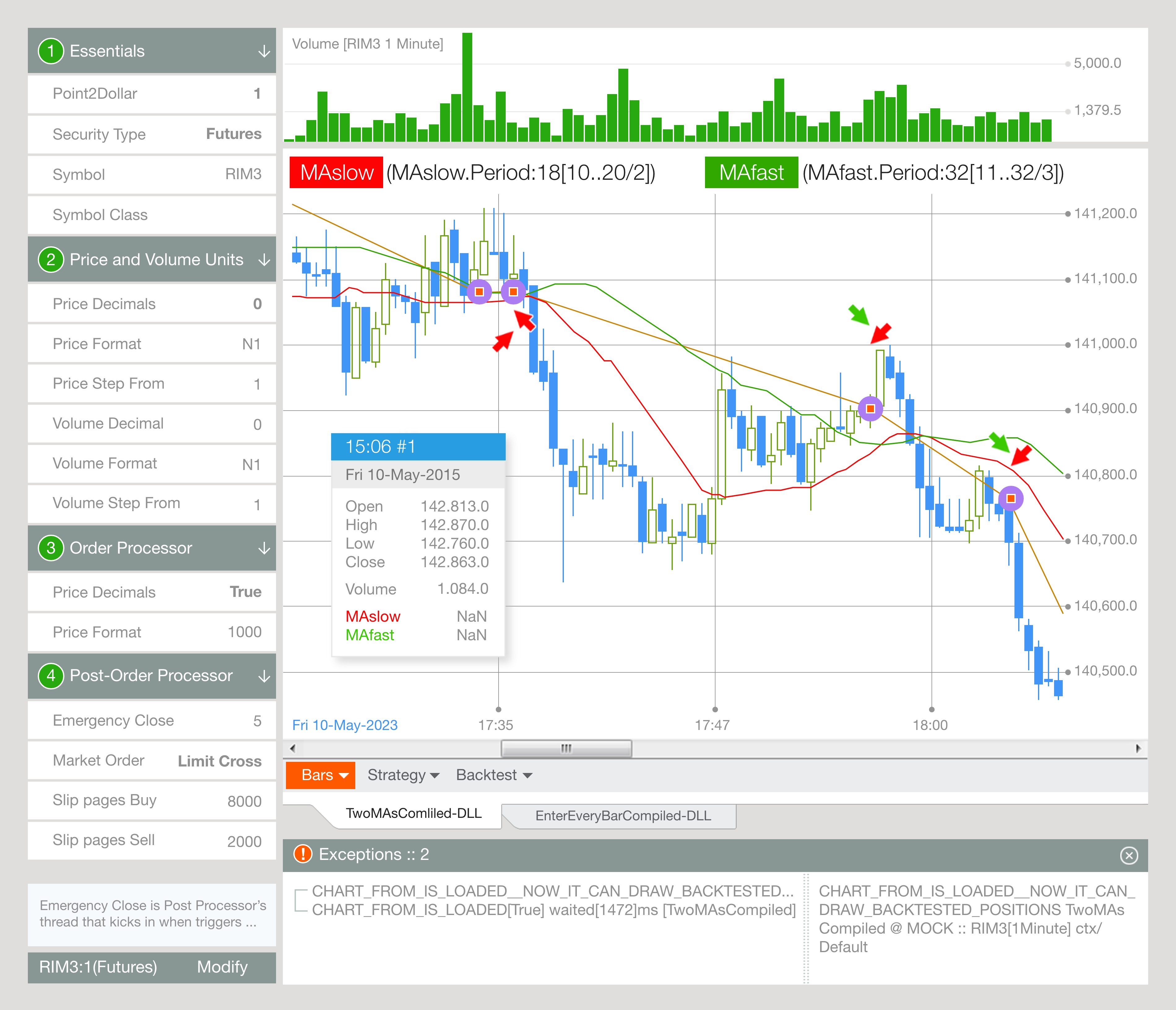Click exception detail text on right pane
1176x1010 pixels.
coord(977,919)
